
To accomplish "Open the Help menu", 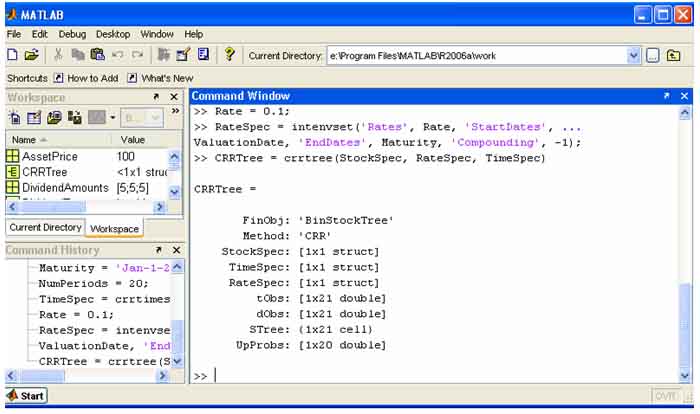I will point(194,34).
